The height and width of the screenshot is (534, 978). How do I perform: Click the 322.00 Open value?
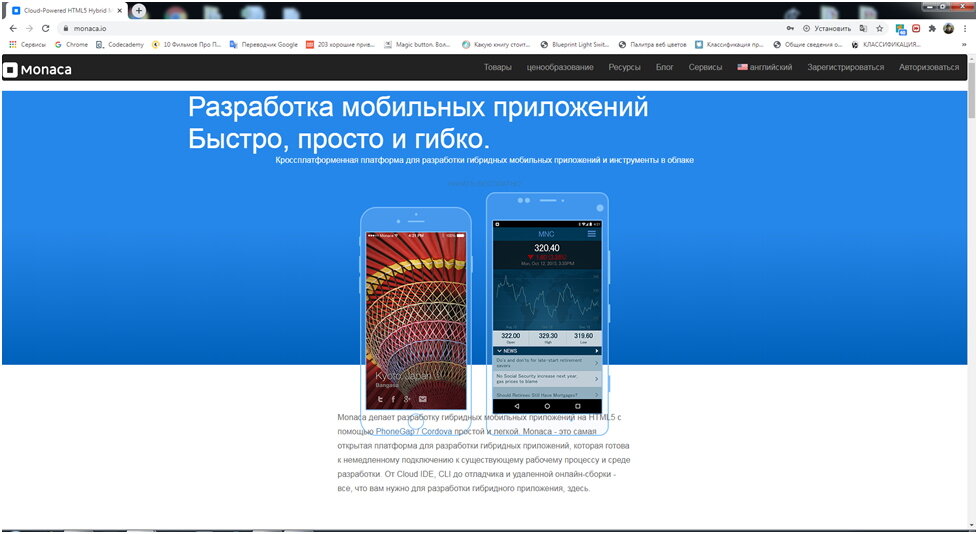pyautogui.click(x=511, y=336)
